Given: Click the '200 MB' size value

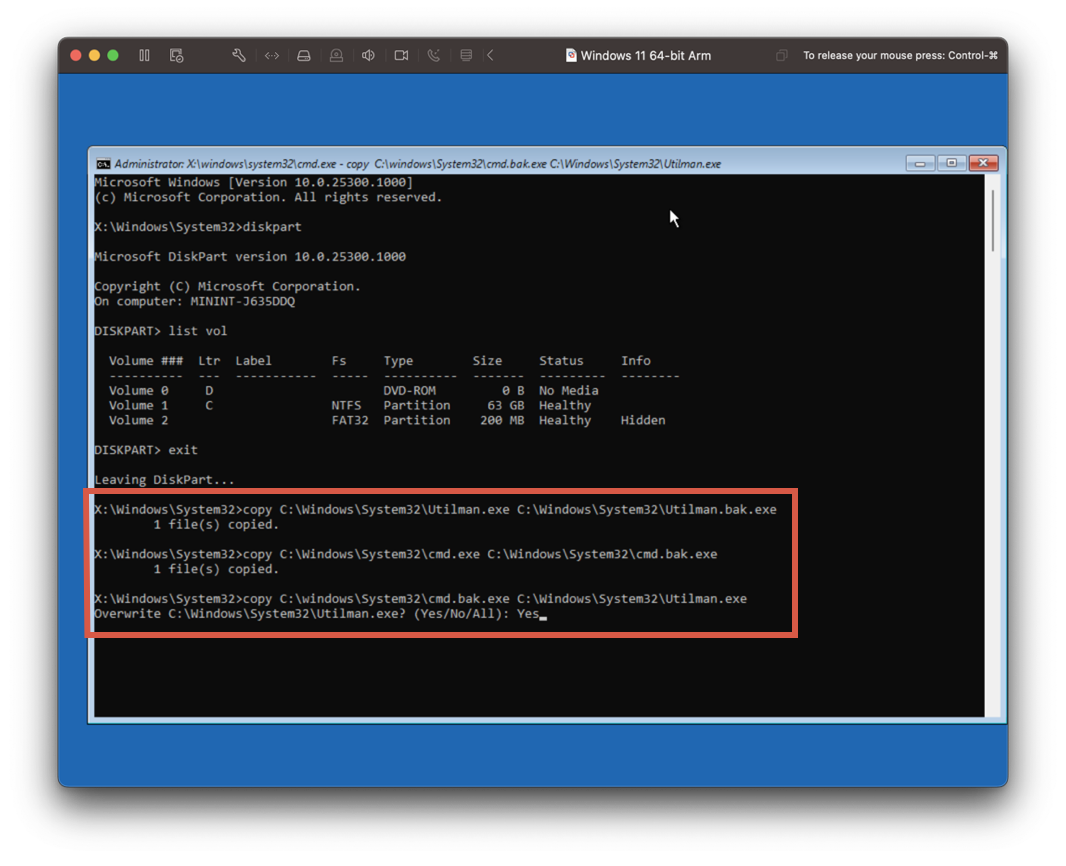Looking at the screenshot, I should pos(502,421).
